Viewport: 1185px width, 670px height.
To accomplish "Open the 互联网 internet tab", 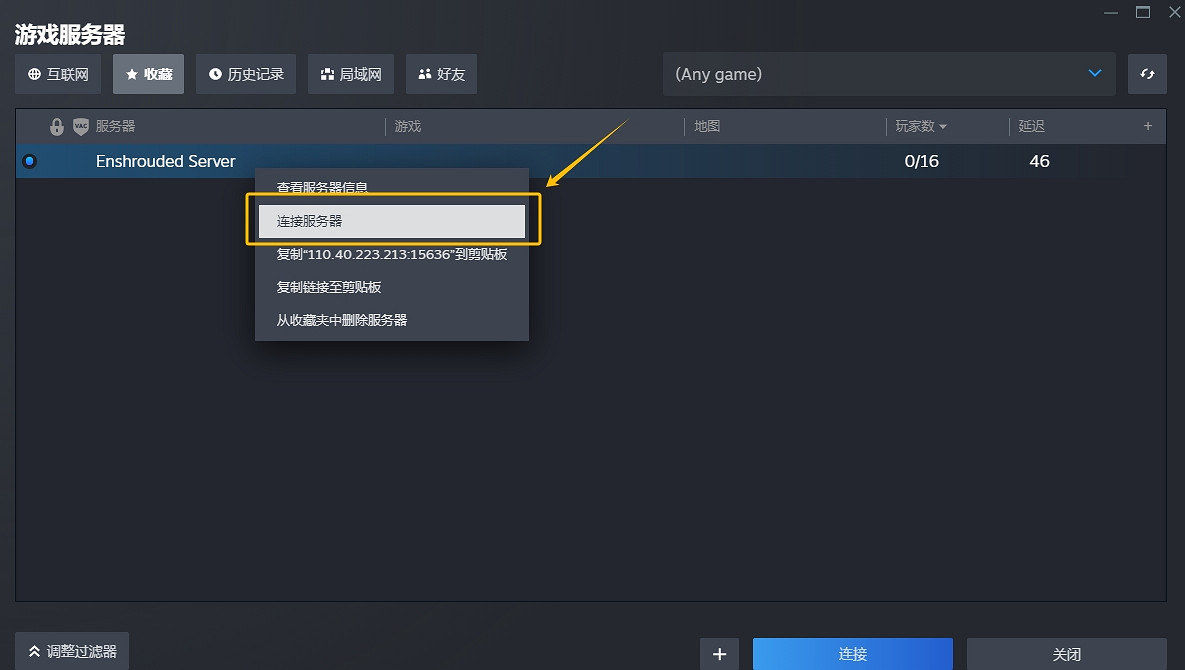I will coord(58,74).
